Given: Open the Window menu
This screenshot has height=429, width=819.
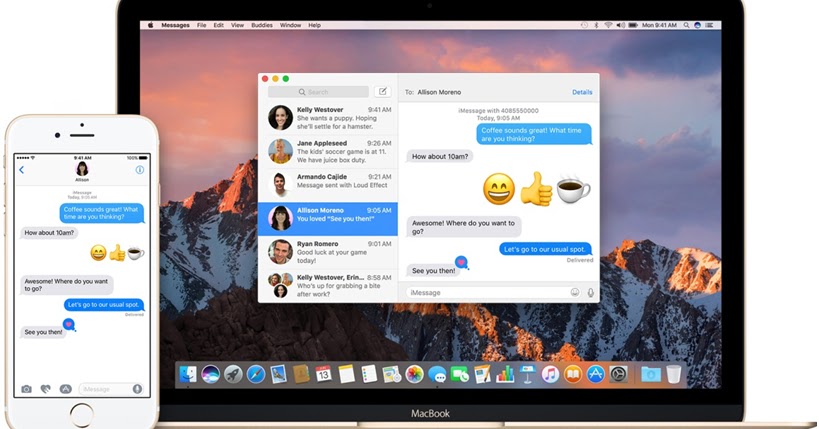Looking at the screenshot, I should pos(290,25).
